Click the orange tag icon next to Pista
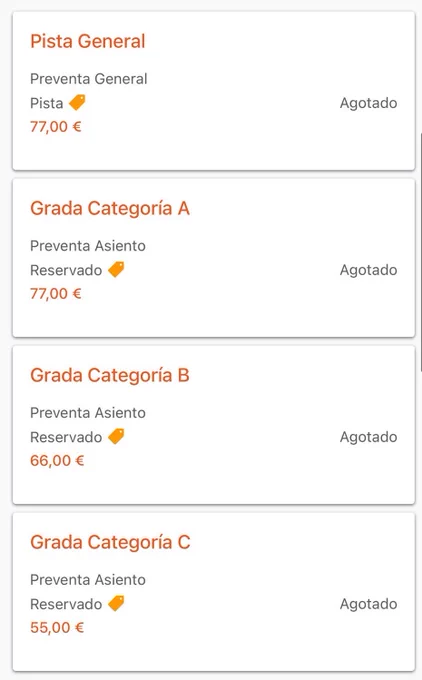The width and height of the screenshot is (422, 680). coord(77,103)
